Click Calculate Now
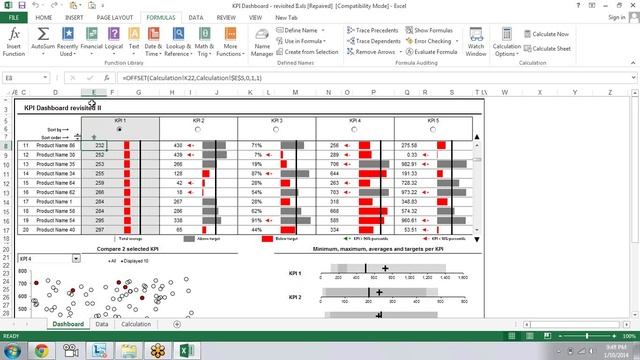 tap(546, 34)
